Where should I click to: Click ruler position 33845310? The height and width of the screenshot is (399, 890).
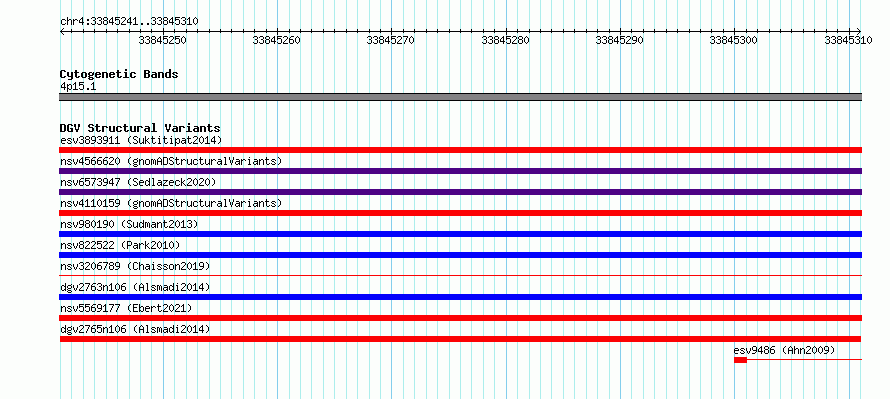tap(848, 40)
